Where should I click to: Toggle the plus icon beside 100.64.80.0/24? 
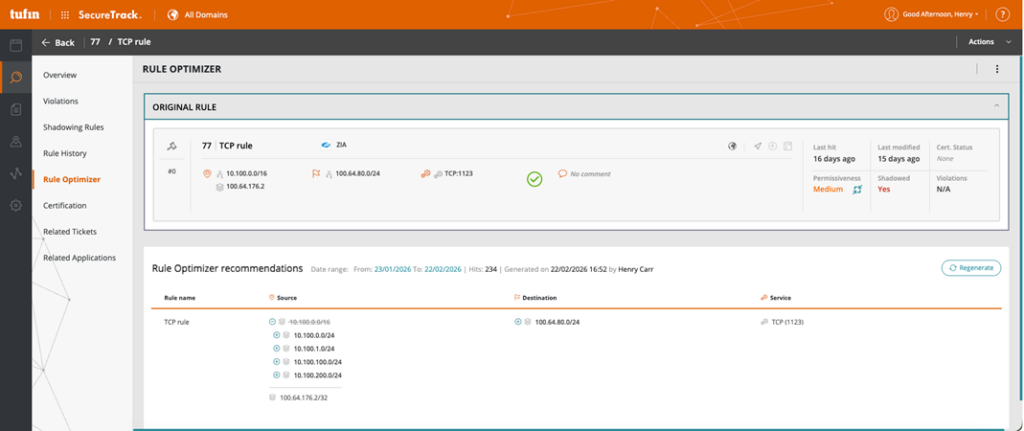[x=518, y=322]
